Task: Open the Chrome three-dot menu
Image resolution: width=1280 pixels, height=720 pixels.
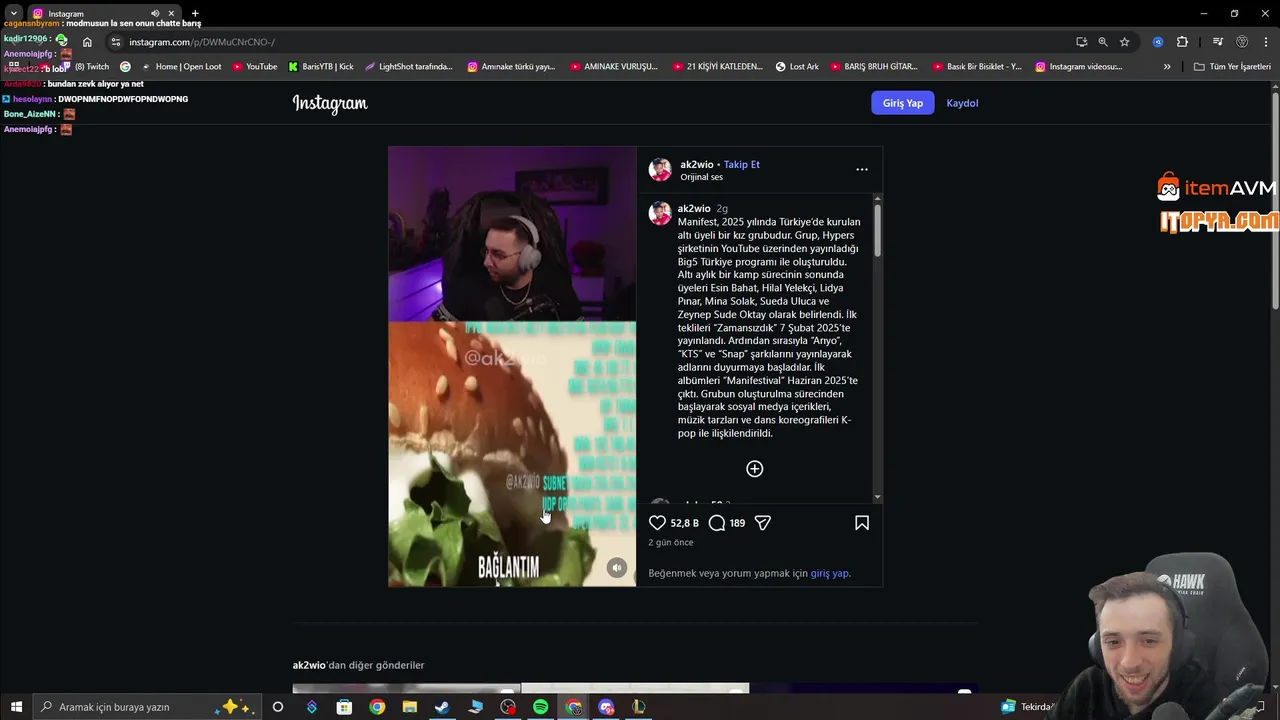Action: click(1267, 42)
